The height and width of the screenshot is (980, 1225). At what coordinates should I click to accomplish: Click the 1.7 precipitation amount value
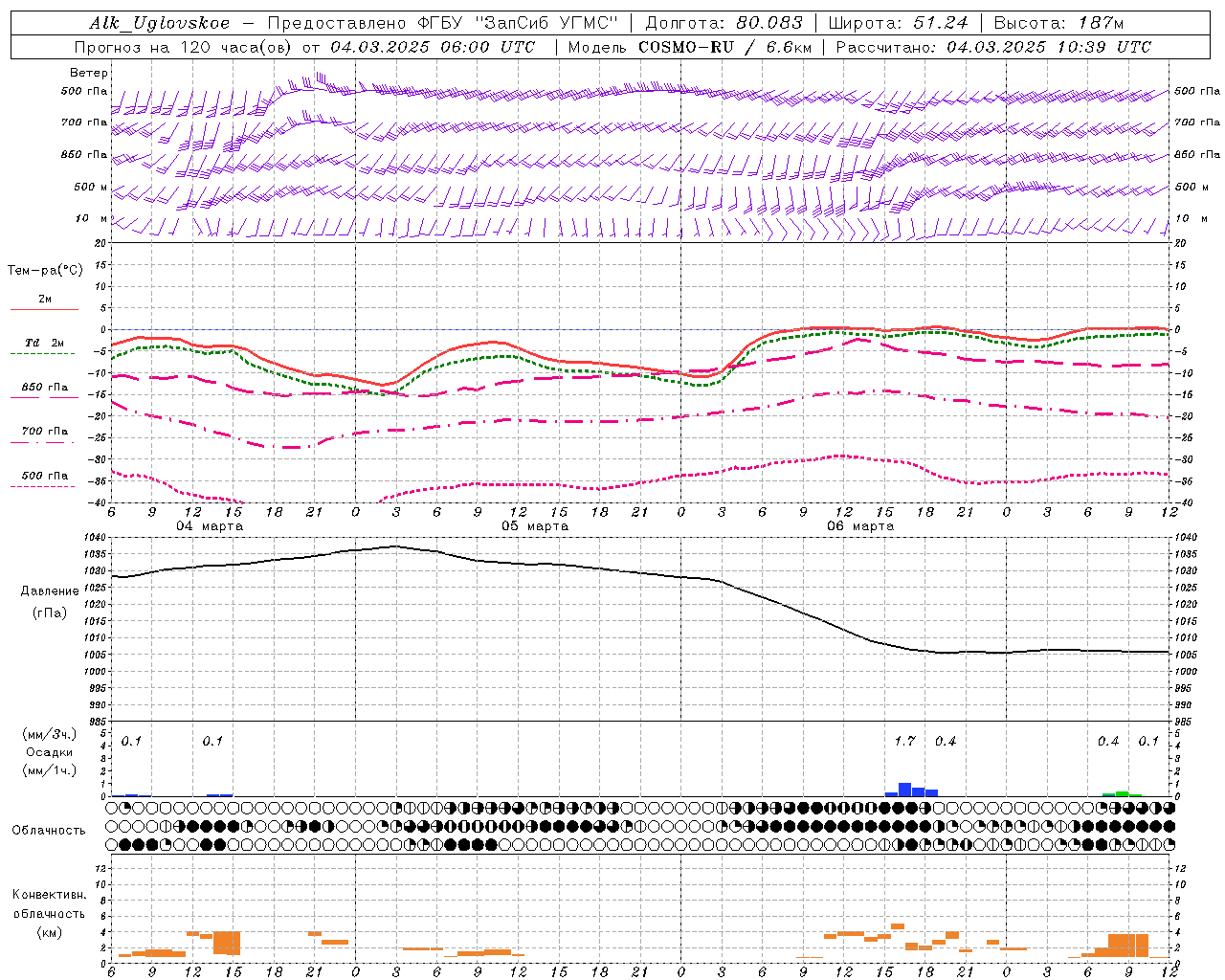pos(904,742)
